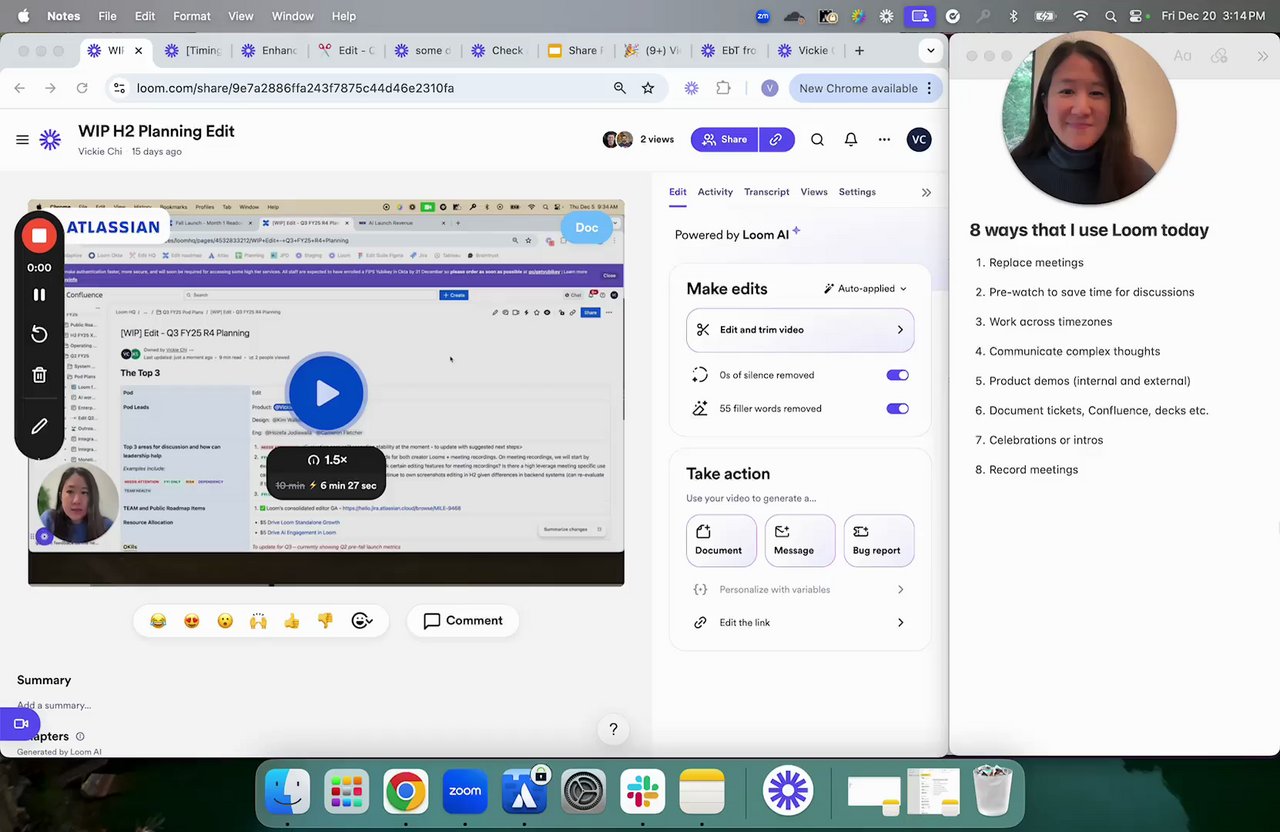
Task: Click the Add a summary field
Action: pos(54,705)
